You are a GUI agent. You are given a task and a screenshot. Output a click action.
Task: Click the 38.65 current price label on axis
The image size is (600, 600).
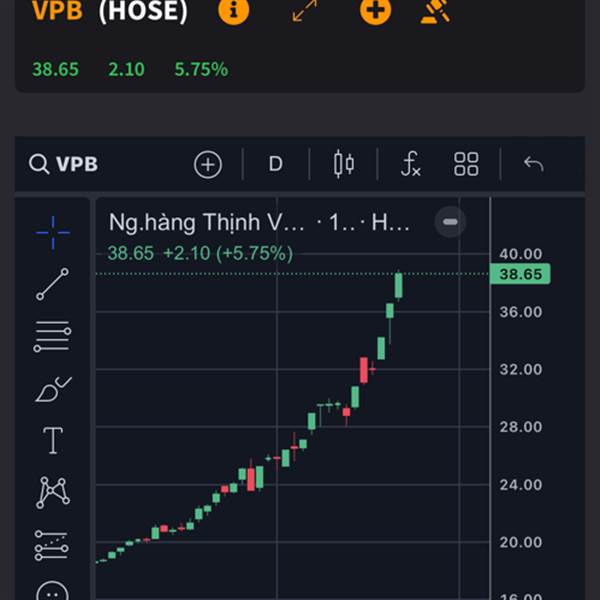(520, 274)
